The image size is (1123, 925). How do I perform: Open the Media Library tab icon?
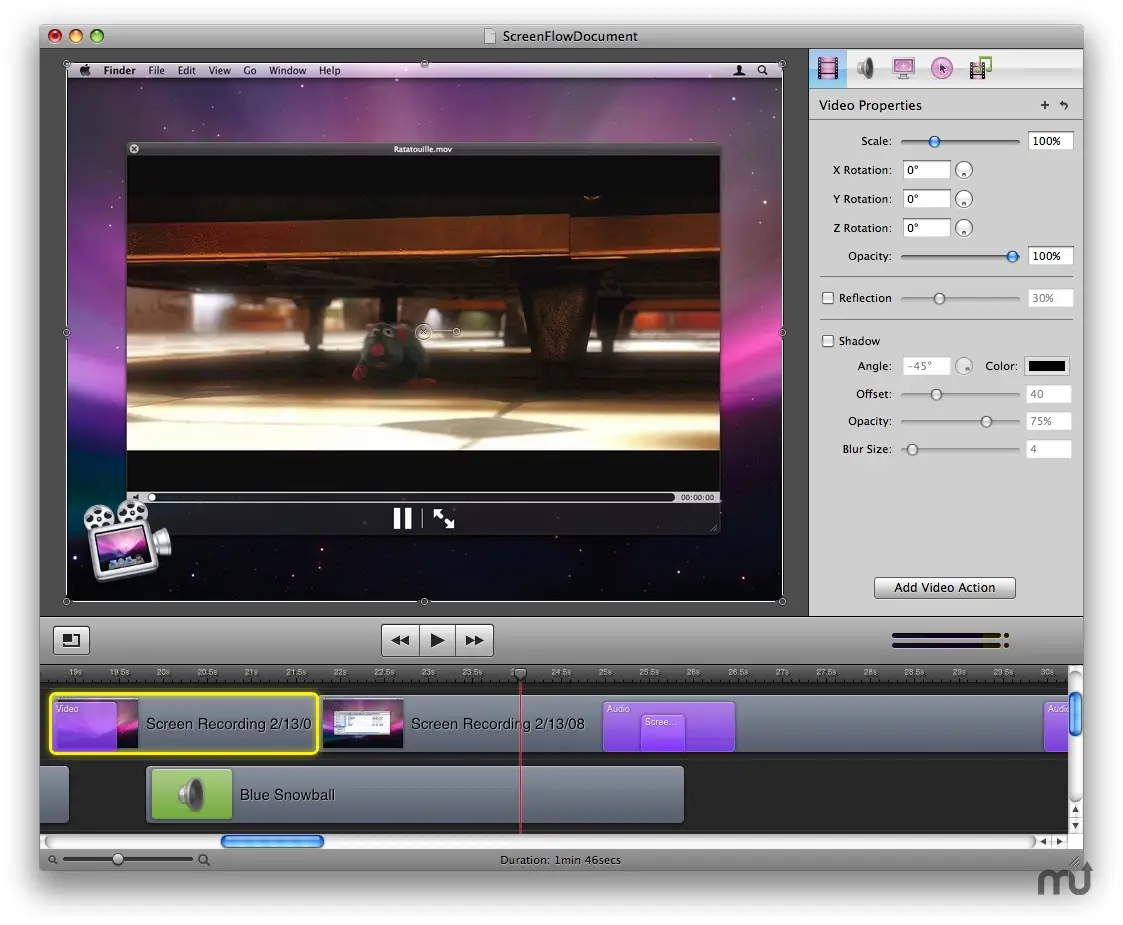[x=980, y=69]
